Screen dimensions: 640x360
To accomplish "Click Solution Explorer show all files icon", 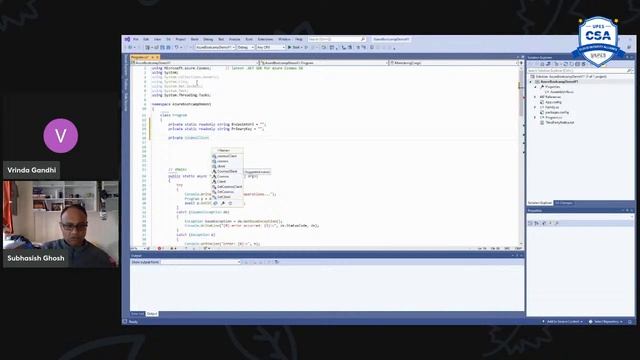I will pyautogui.click(x=584, y=64).
